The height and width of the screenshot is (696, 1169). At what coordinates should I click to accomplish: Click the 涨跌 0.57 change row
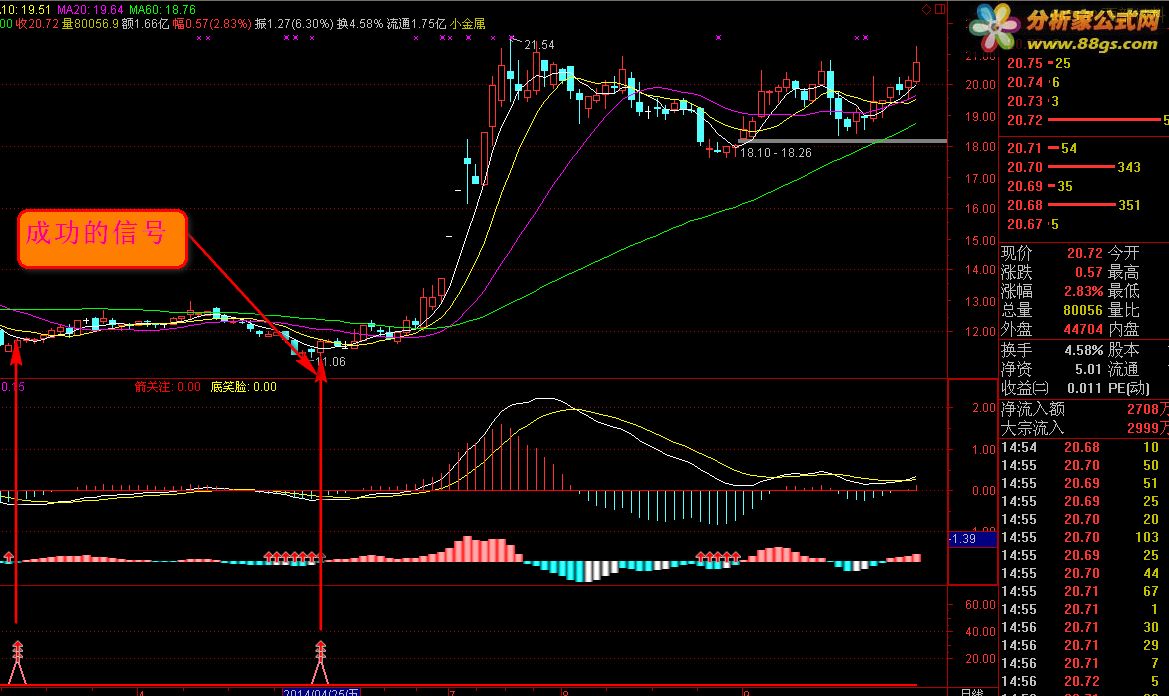tap(1052, 272)
